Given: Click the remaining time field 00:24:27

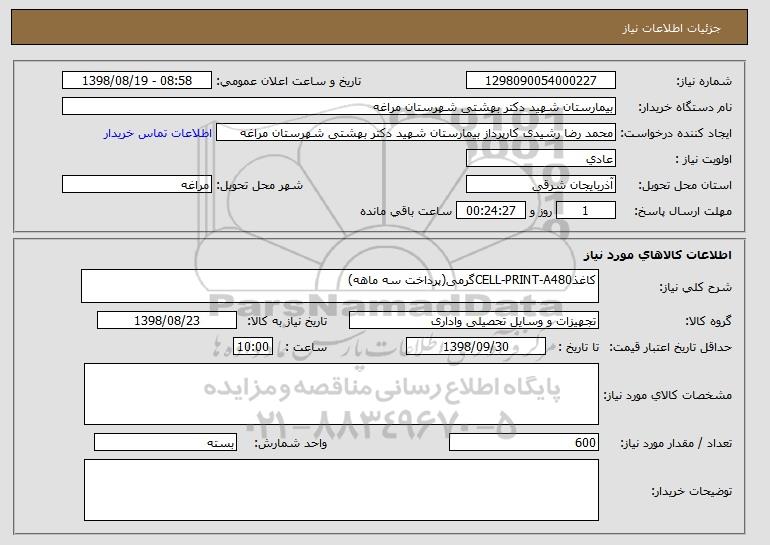Looking at the screenshot, I should 491,211.
